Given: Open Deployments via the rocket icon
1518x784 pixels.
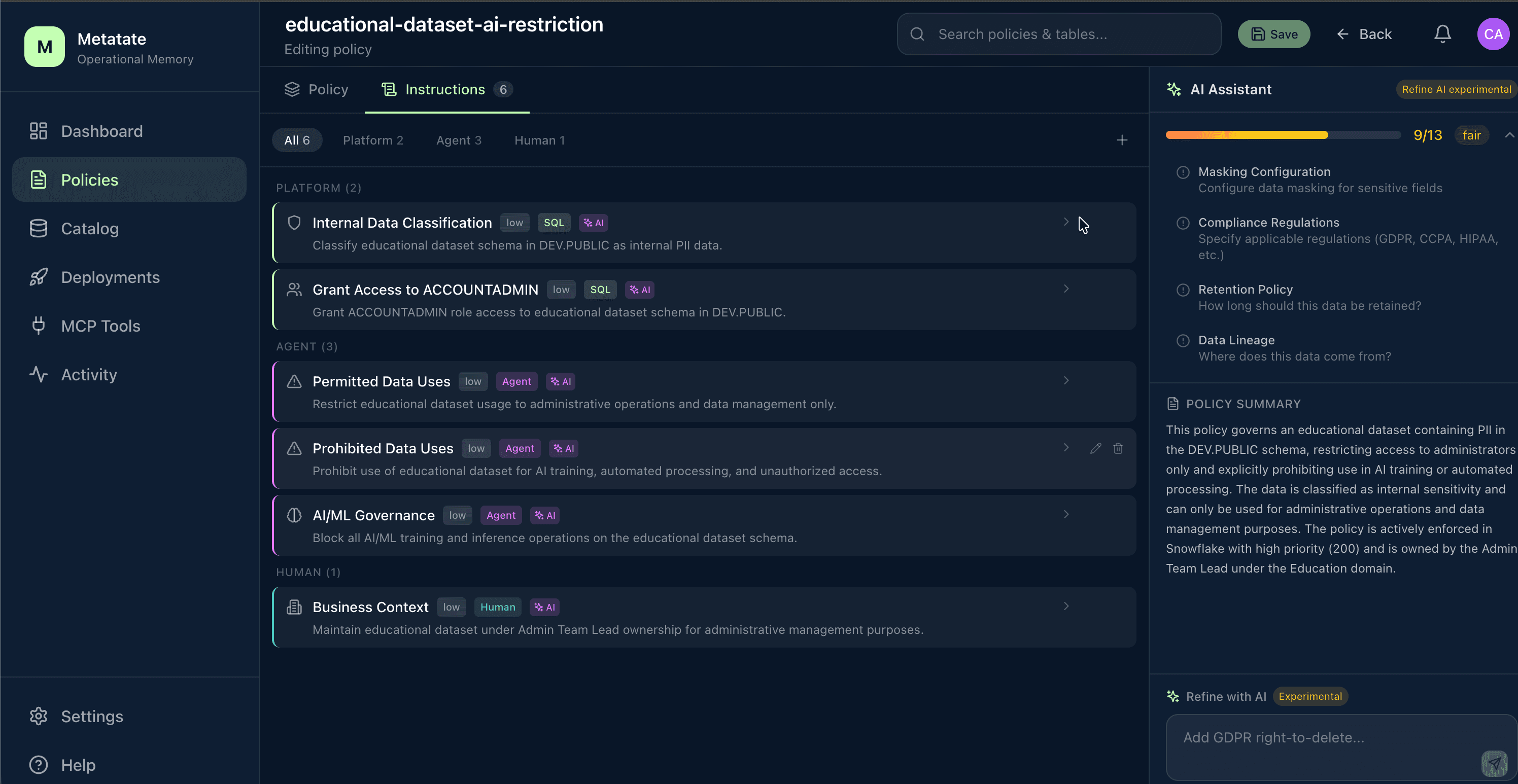Looking at the screenshot, I should [38, 277].
